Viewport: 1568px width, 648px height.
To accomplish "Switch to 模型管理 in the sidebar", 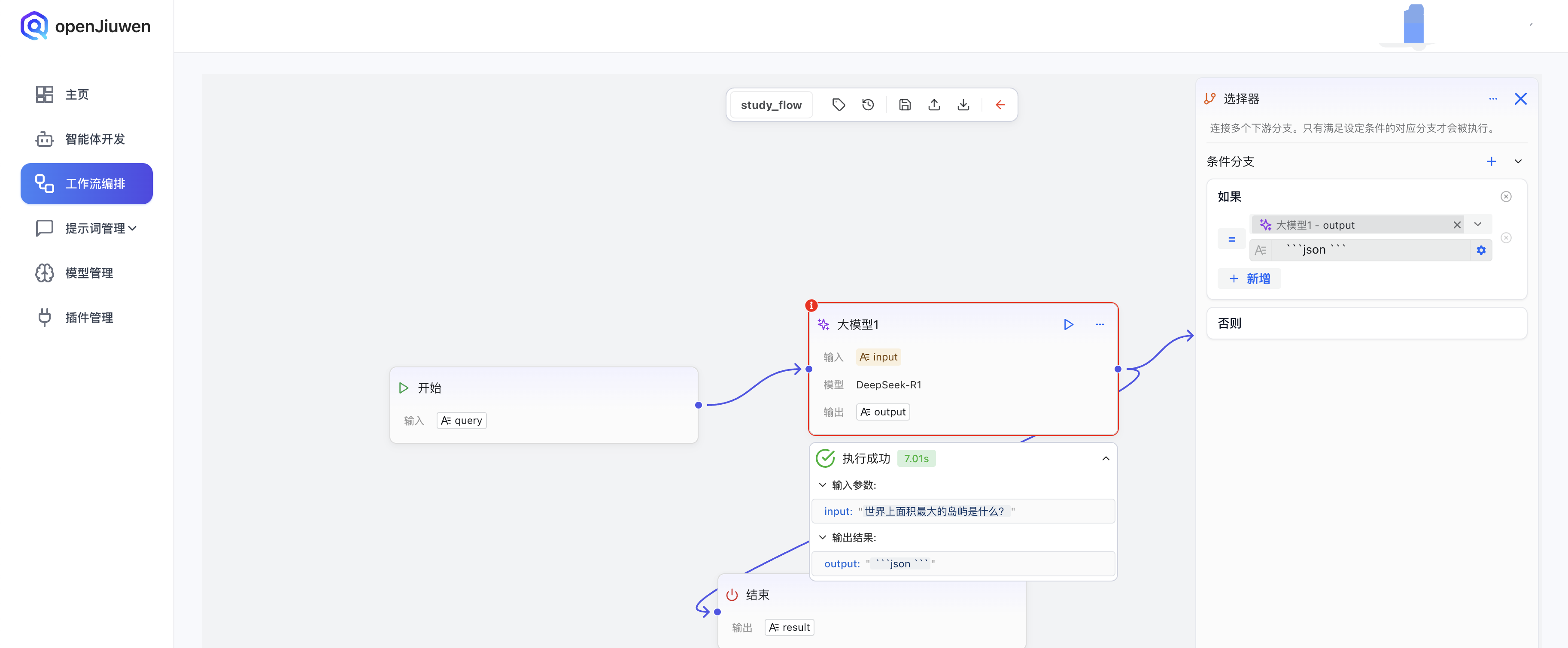I will [88, 273].
